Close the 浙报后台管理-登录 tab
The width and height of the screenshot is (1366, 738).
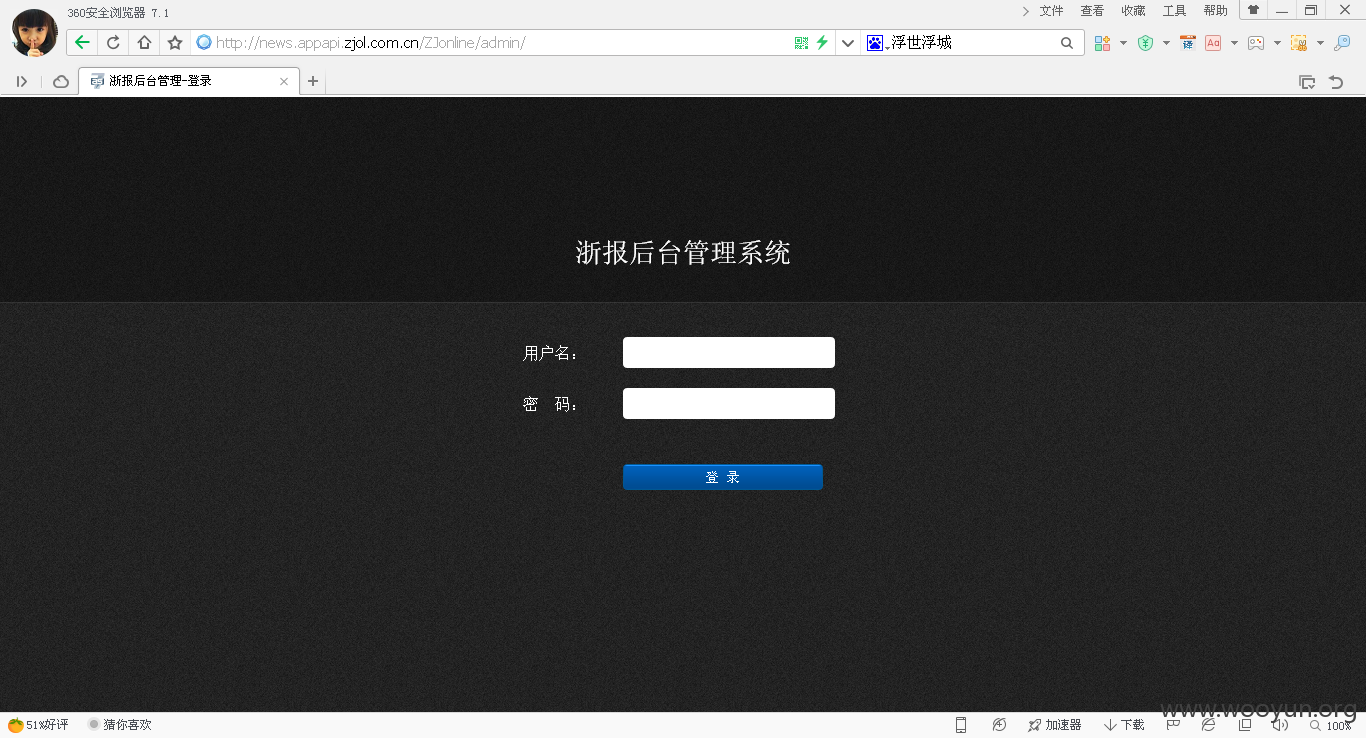click(x=284, y=82)
